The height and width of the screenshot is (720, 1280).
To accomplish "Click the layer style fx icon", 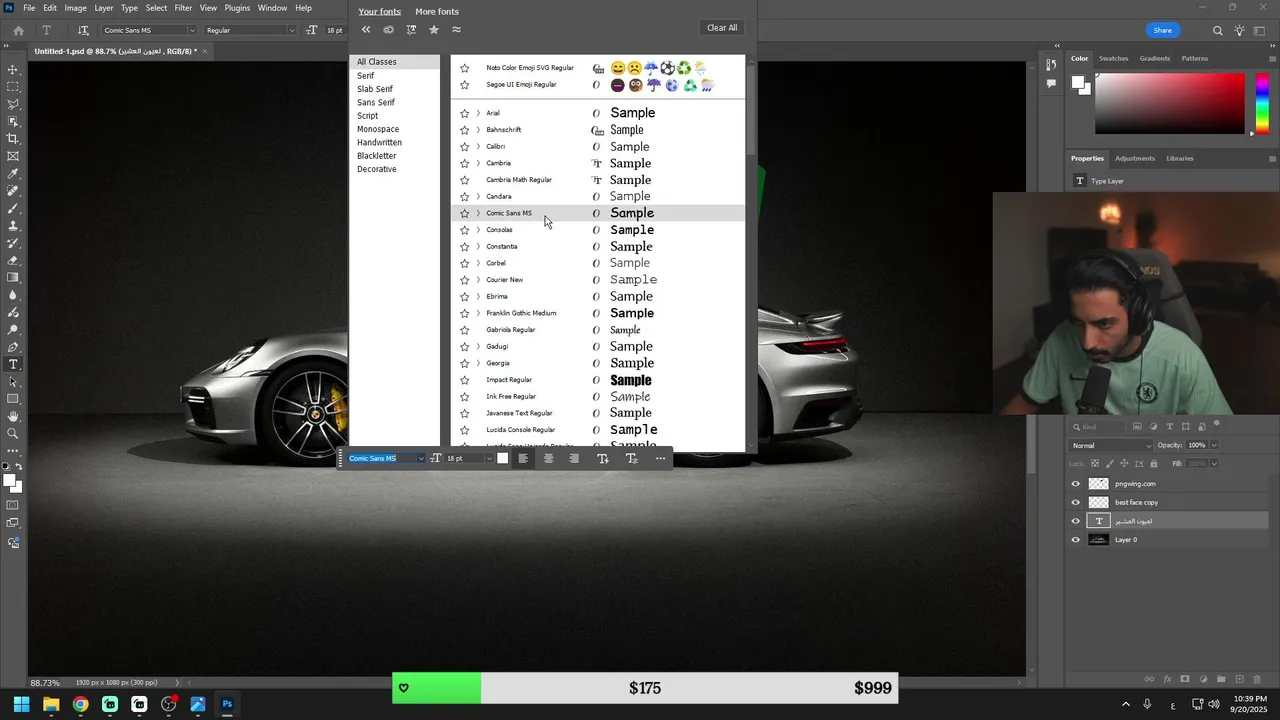I will (1167, 679).
